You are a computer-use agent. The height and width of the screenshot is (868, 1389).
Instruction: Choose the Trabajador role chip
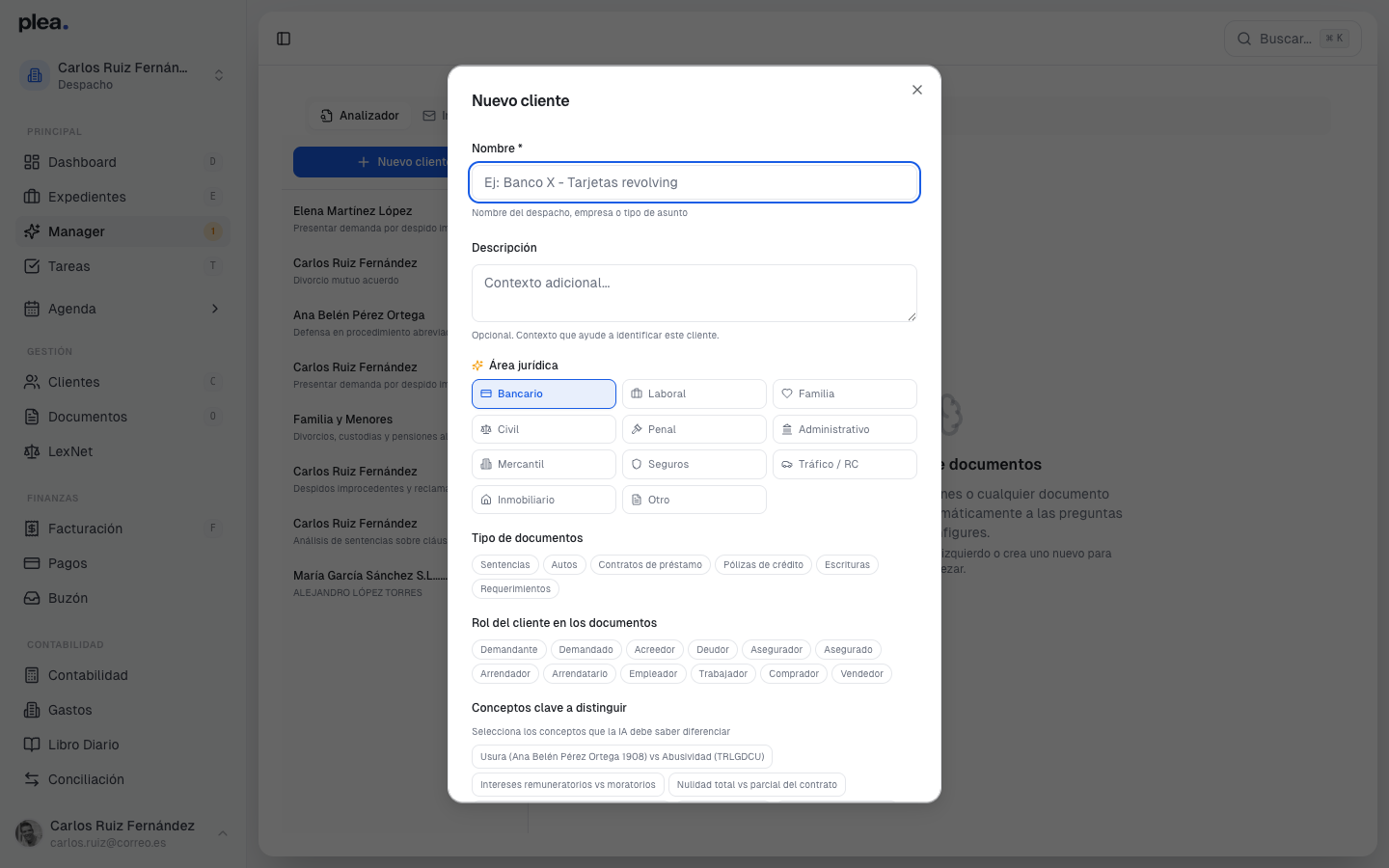(723, 674)
